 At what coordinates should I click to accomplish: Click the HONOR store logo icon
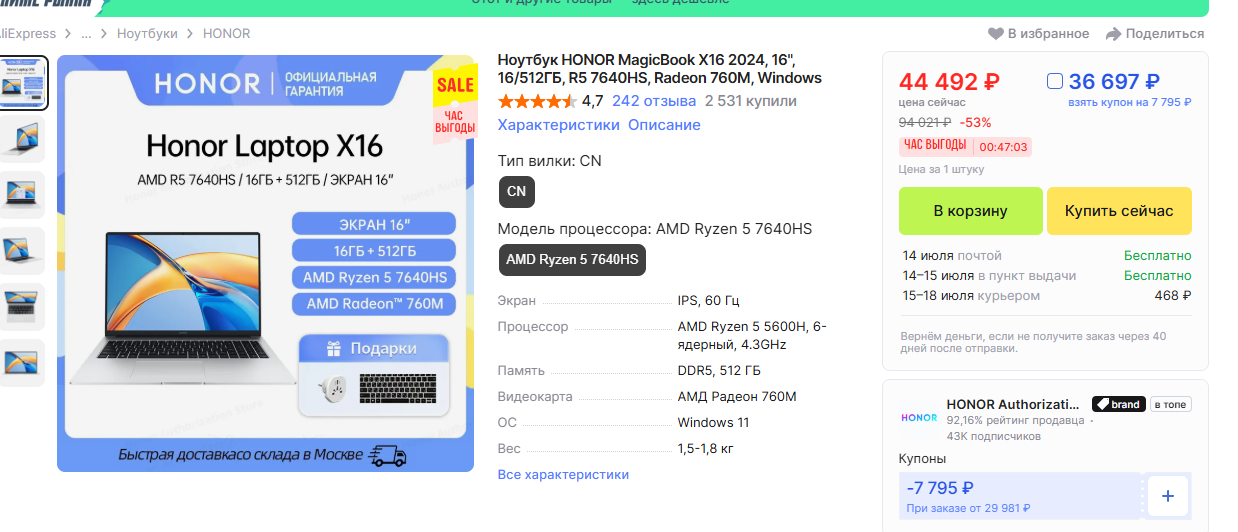[x=919, y=418]
